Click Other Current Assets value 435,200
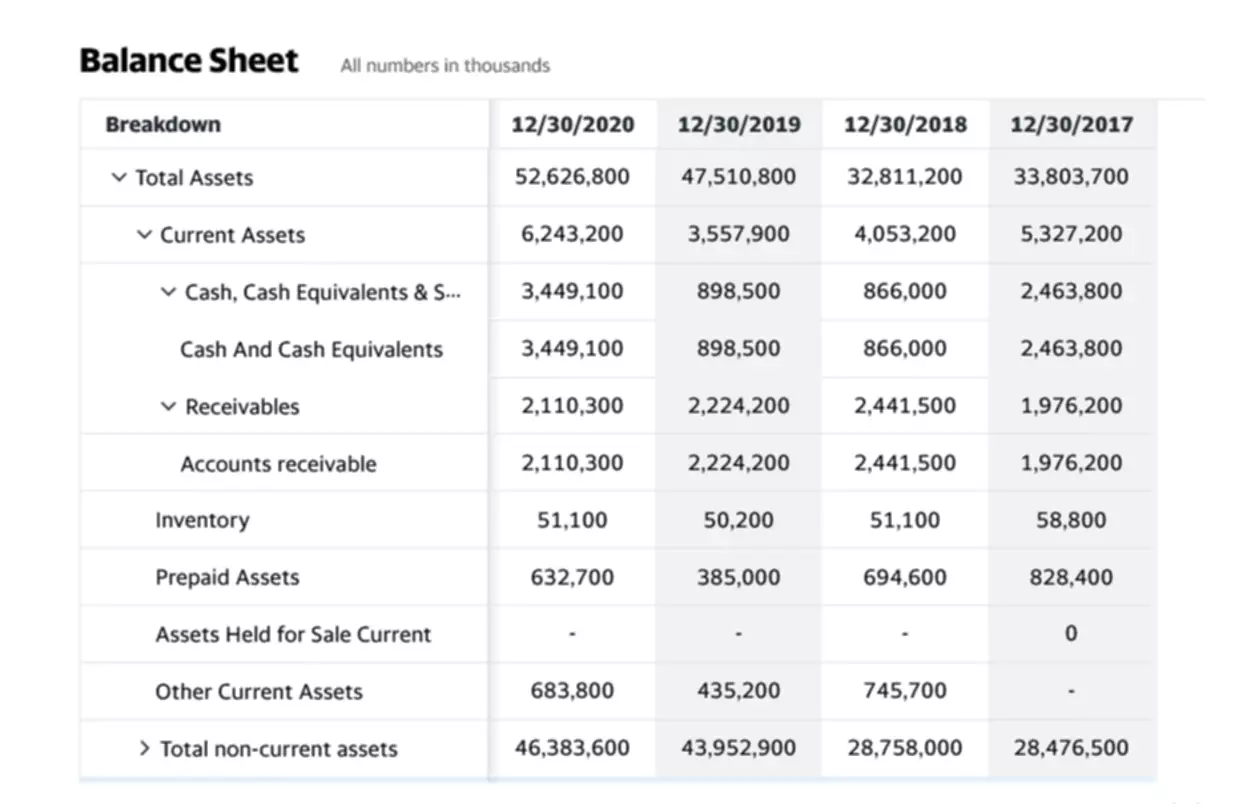Screen dimensions: 1236x804 [x=738, y=690]
